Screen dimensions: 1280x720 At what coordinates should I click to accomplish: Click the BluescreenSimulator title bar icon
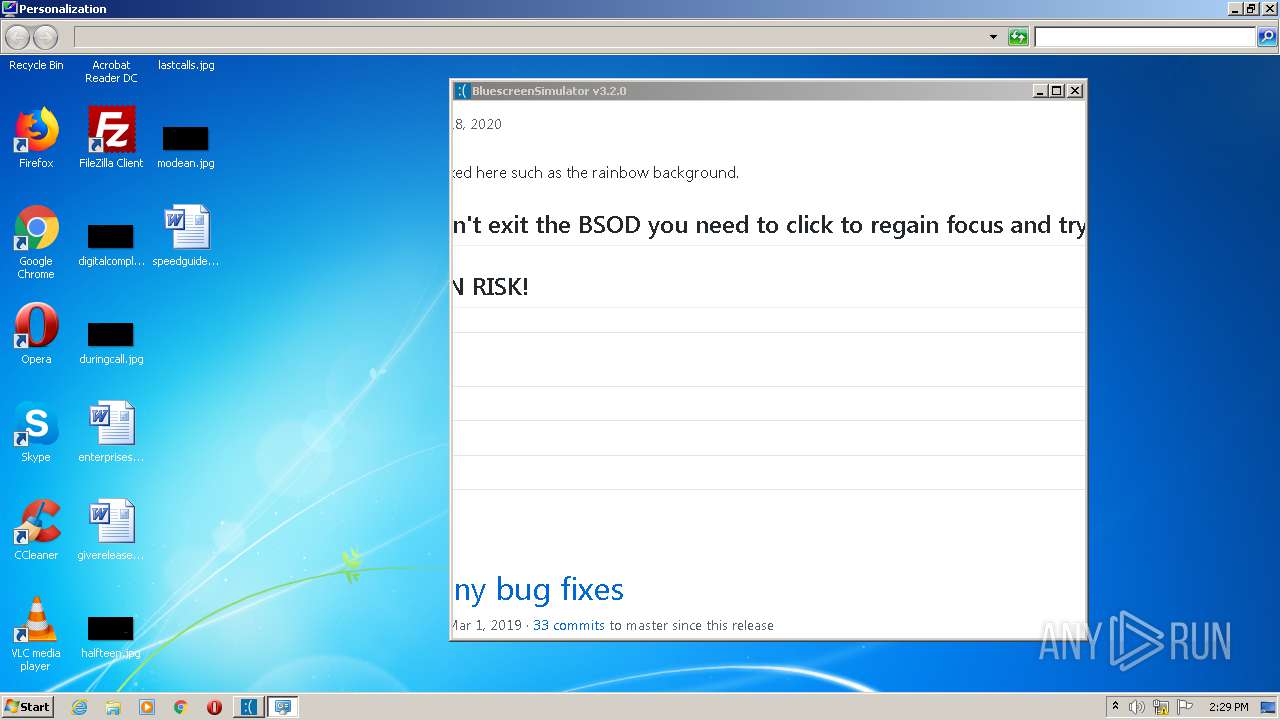click(x=462, y=91)
